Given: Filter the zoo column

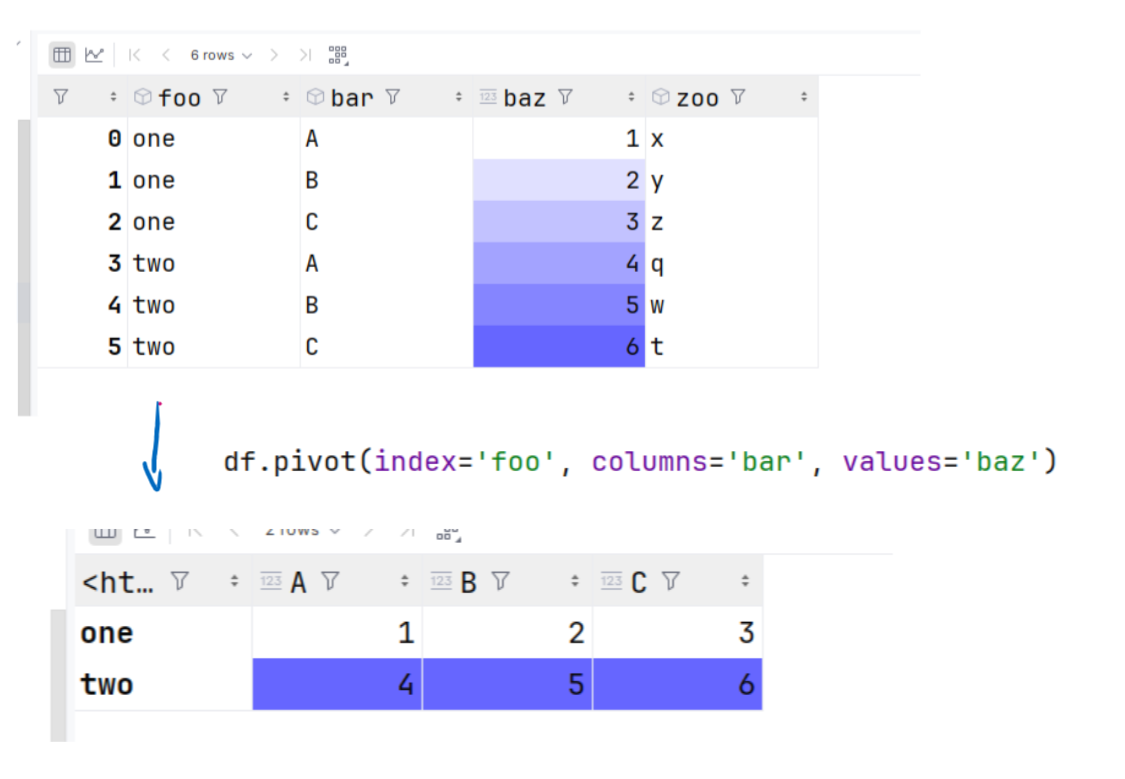Looking at the screenshot, I should [738, 97].
